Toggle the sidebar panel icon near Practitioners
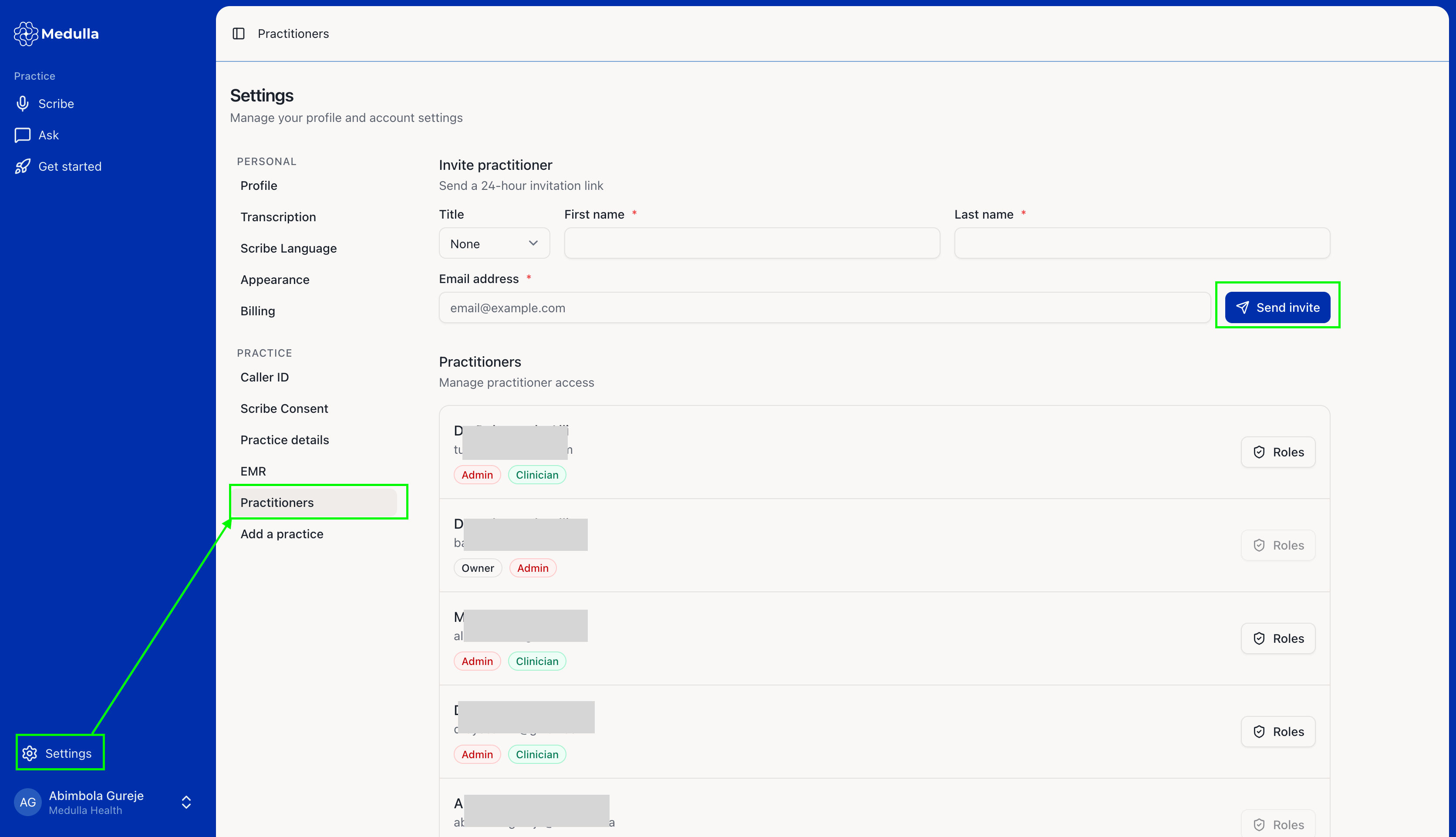 (x=239, y=34)
